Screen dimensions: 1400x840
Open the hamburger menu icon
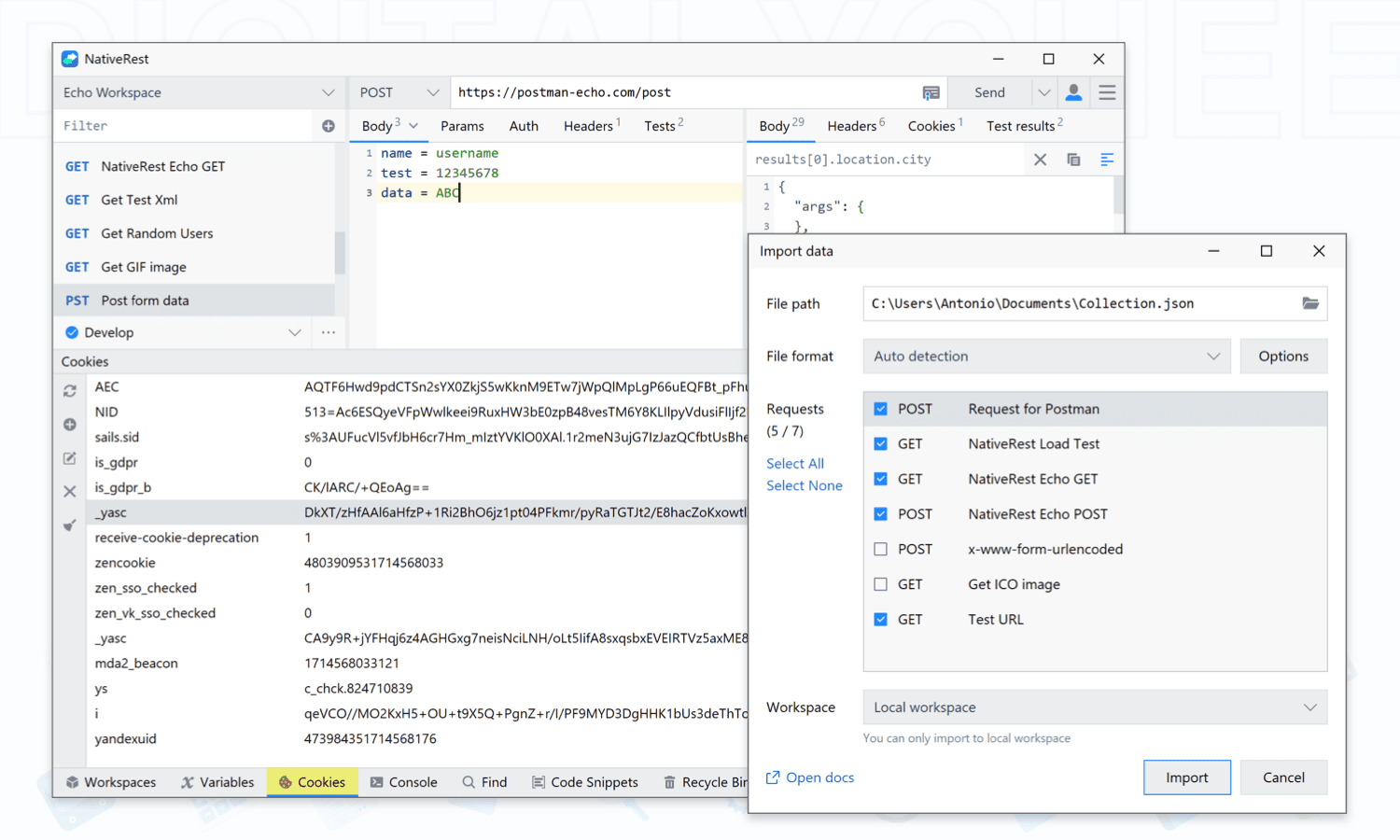pyautogui.click(x=1107, y=92)
